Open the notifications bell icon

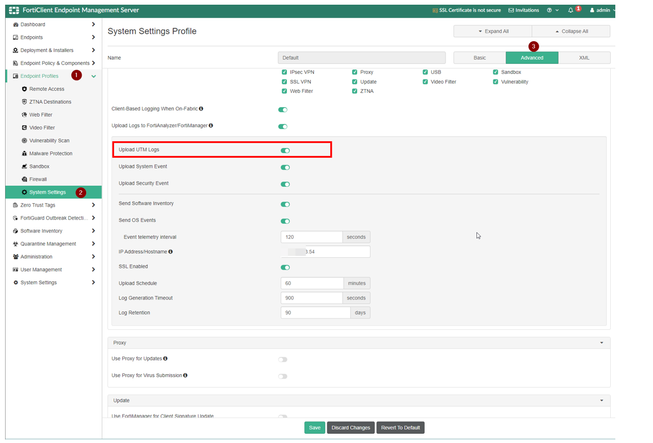coord(571,10)
